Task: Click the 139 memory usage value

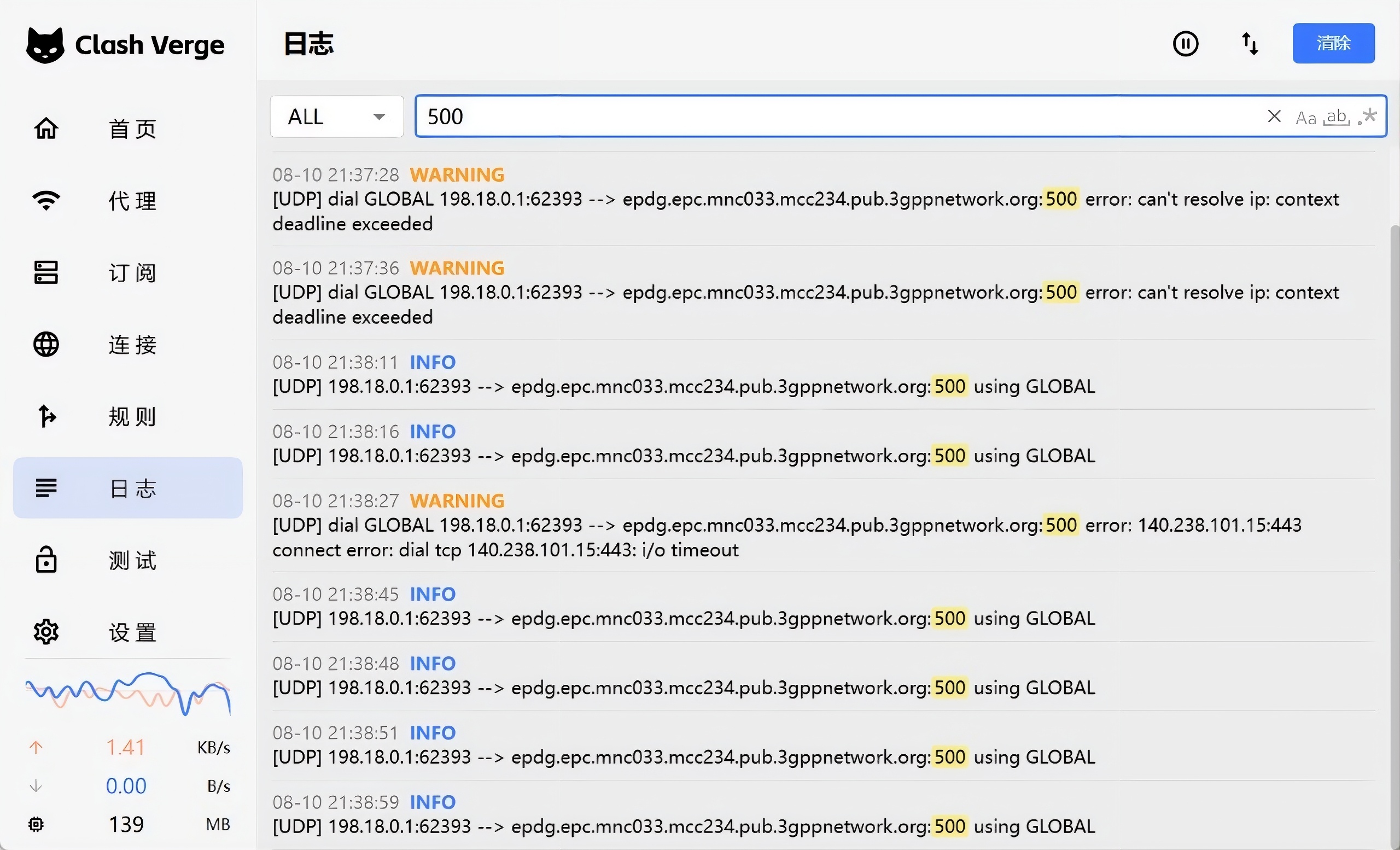Action: click(x=126, y=824)
